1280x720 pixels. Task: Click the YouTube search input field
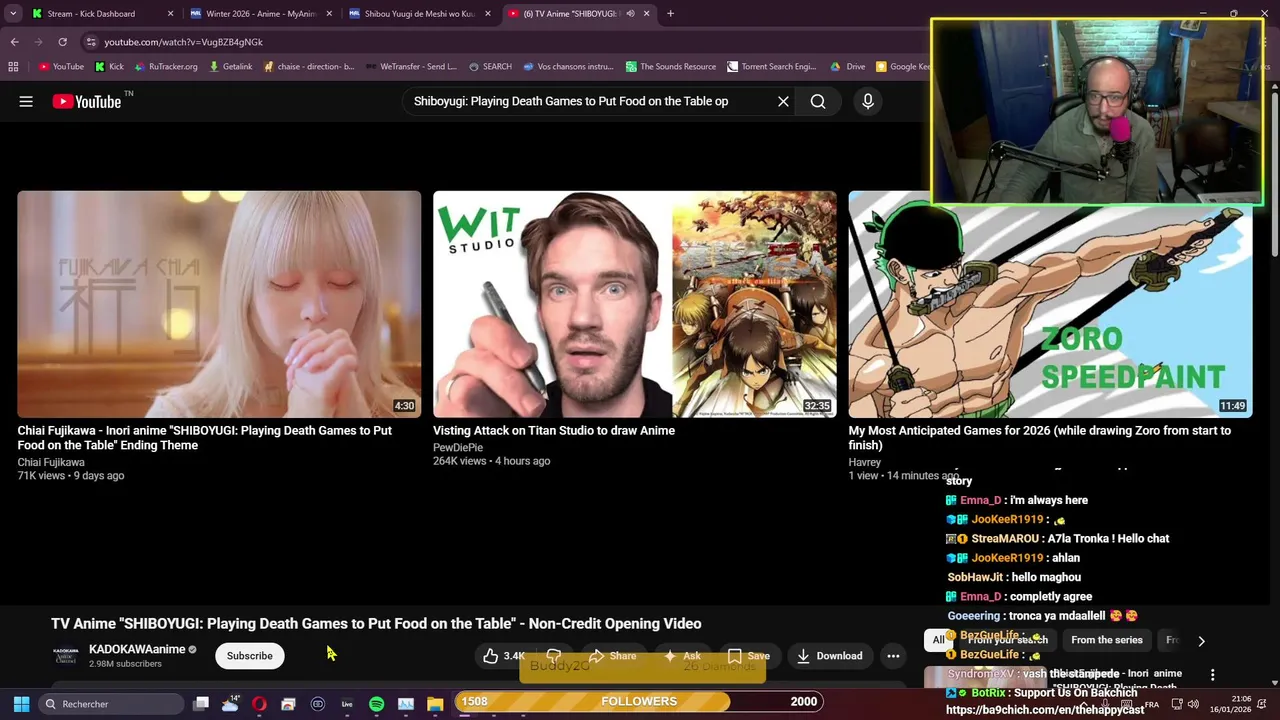[x=590, y=101]
